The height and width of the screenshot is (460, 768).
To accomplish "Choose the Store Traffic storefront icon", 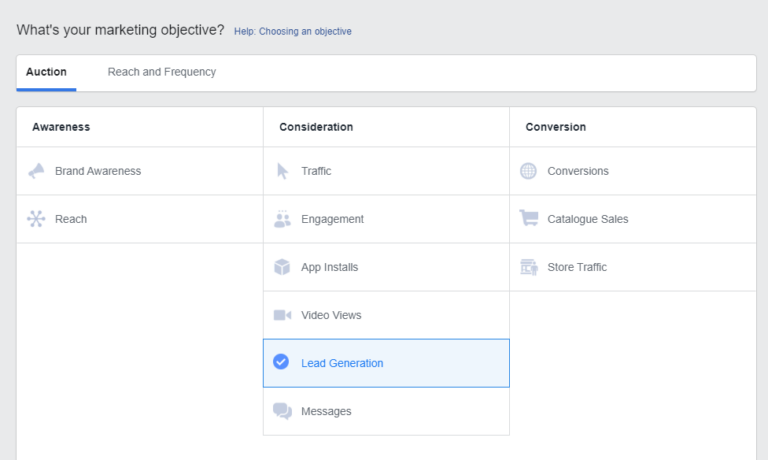I will [528, 267].
